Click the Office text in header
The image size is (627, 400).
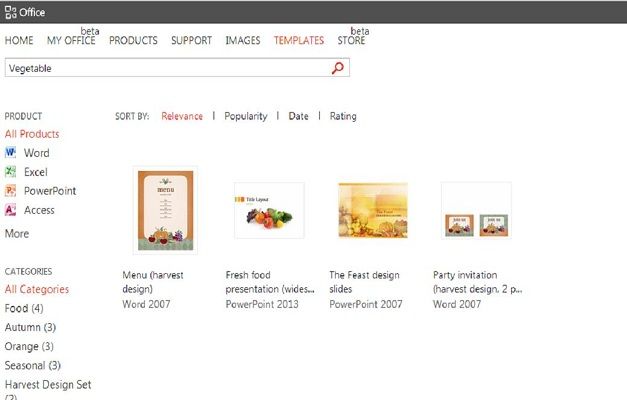(32, 12)
